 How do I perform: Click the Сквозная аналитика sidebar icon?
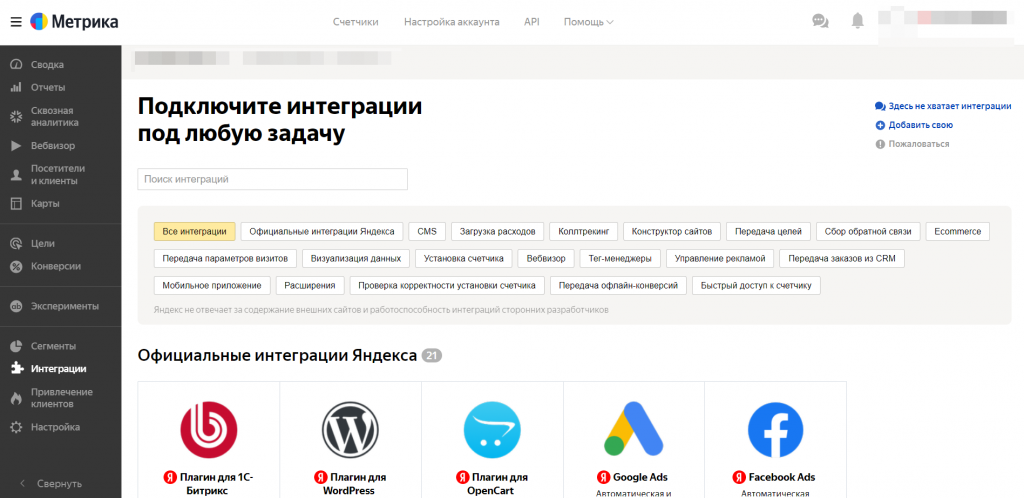(x=17, y=117)
